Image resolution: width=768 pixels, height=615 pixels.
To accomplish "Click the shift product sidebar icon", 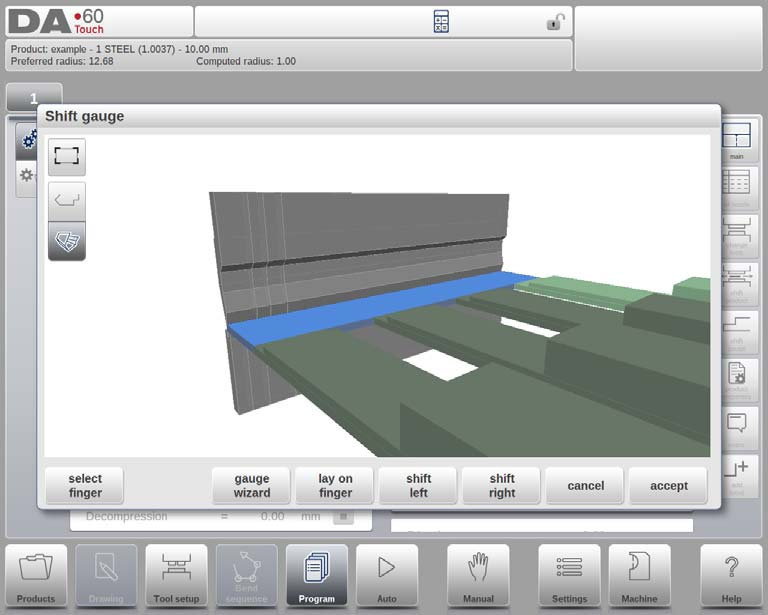I will [737, 284].
